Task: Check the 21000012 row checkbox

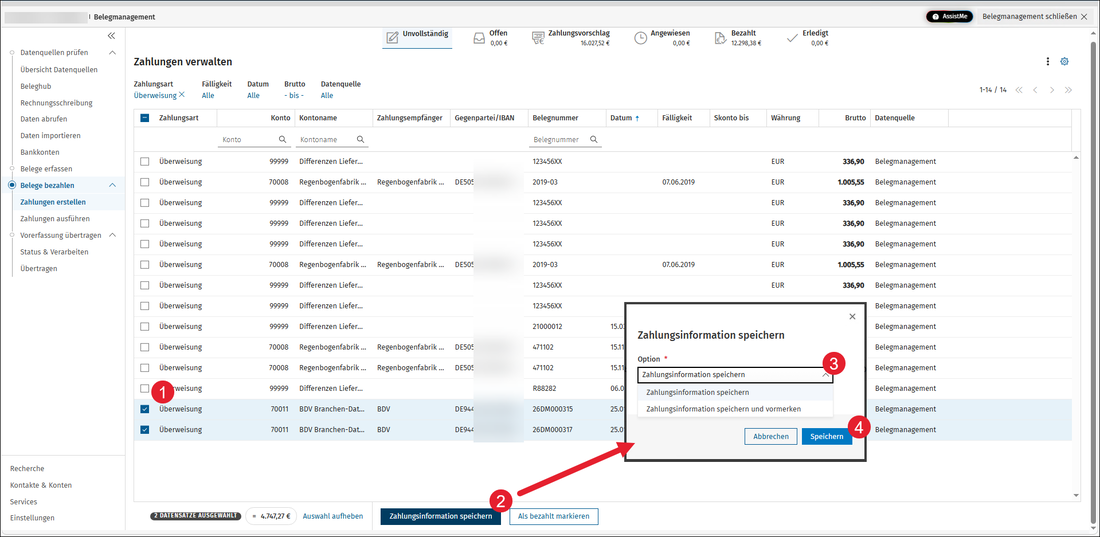Action: pyautogui.click(x=145, y=326)
